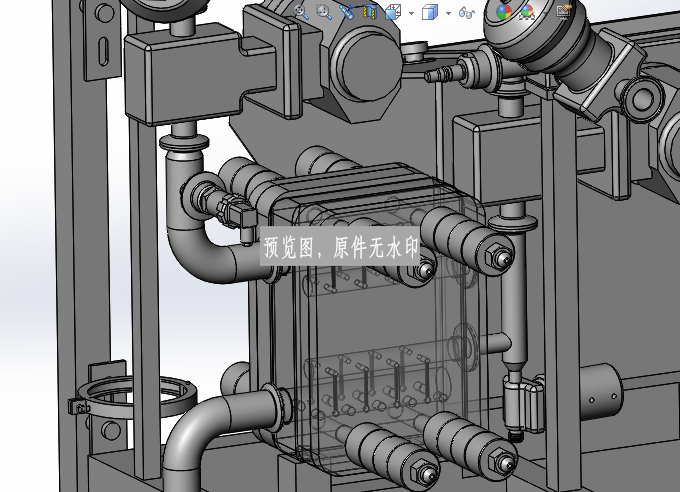Open the View Orientation cube icon
Viewport: 680px width, 492px height.
tap(393, 12)
